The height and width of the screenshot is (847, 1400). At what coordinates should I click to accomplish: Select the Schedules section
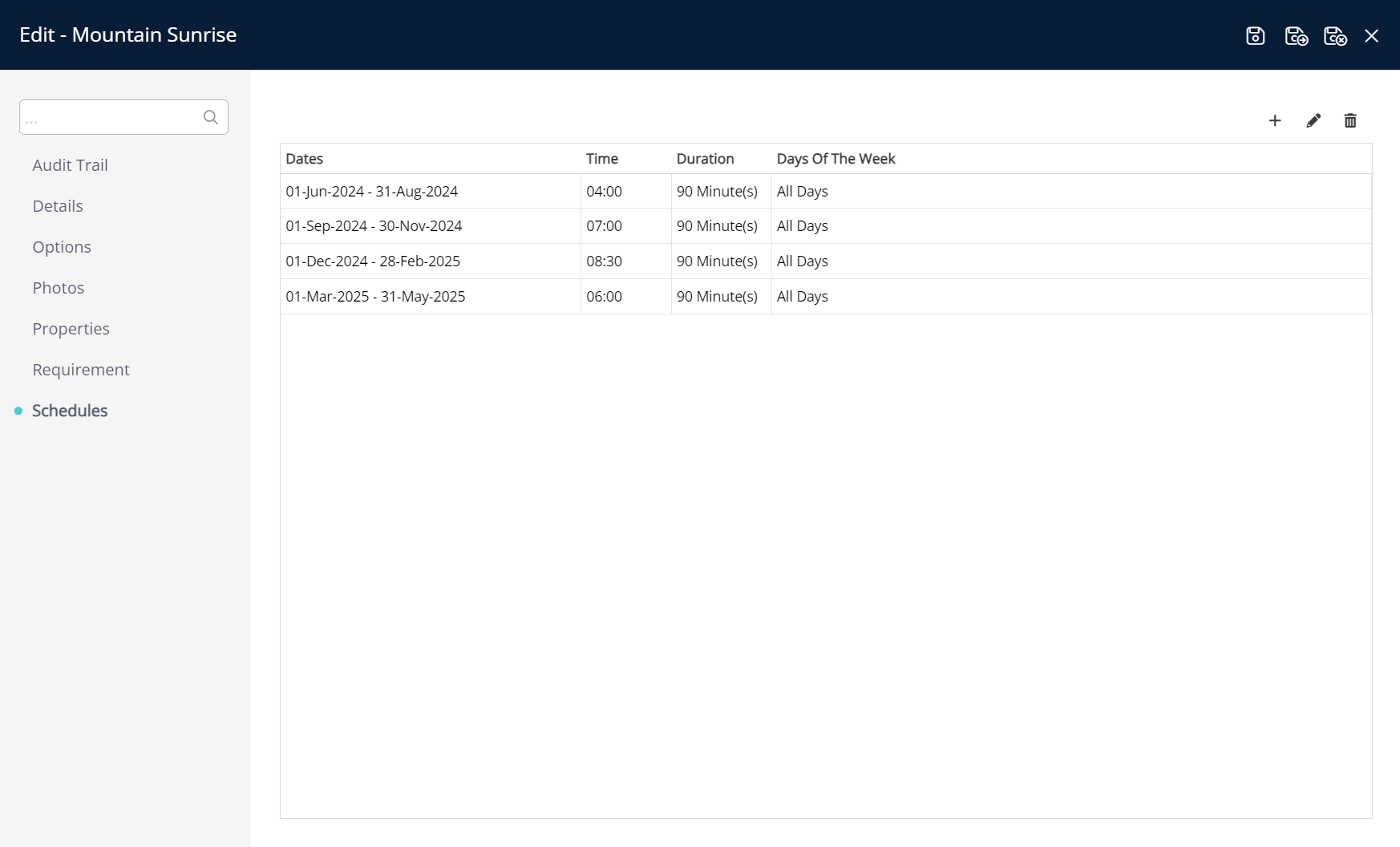(70, 410)
